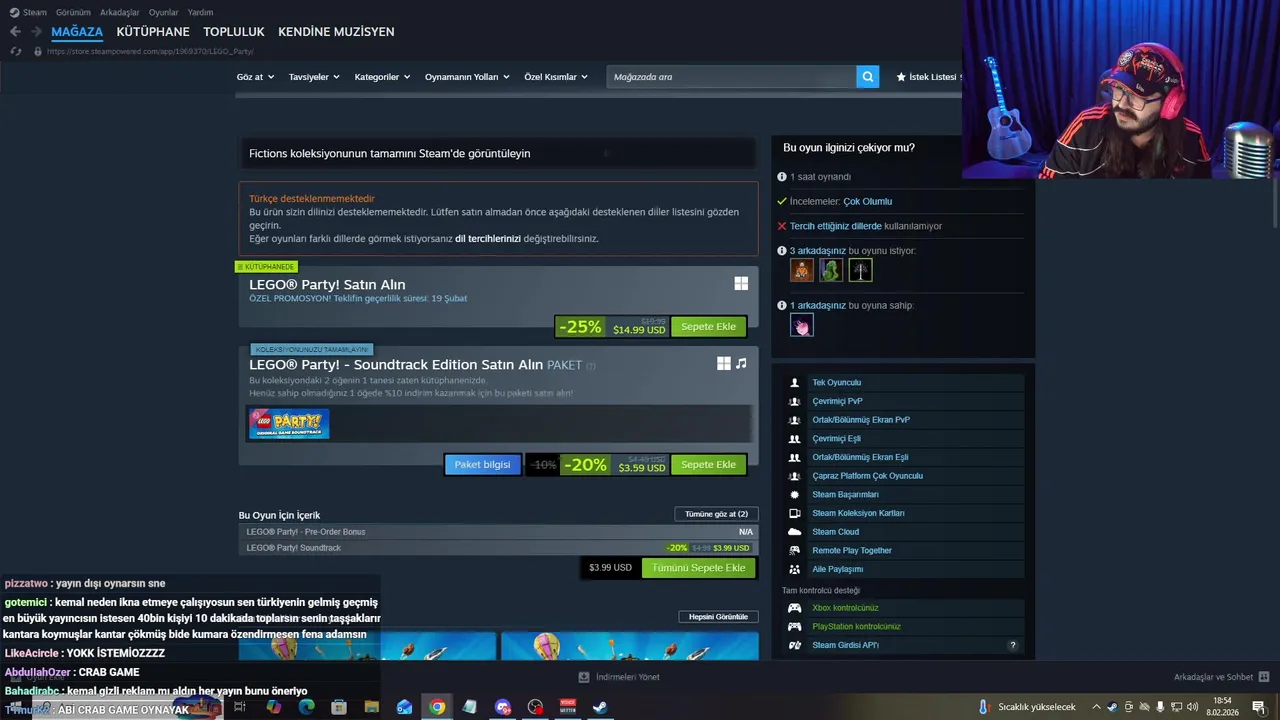Viewport: 1280px width, 720px height.
Task: Click the Fictions koleksiyonunun tamamını banner
Action: tap(498, 153)
